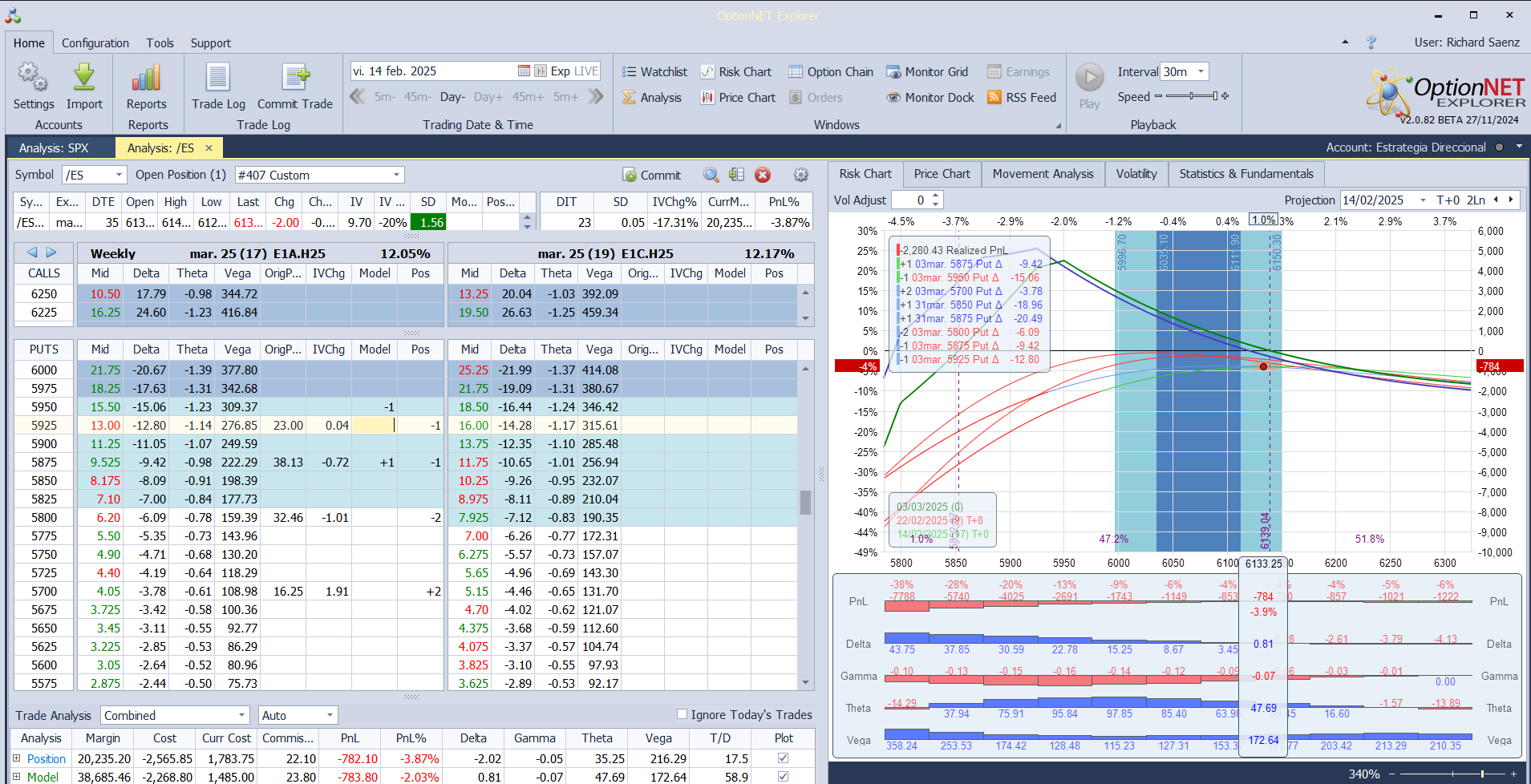This screenshot has height=784, width=1531.
Task: Open the Monitor Grid window
Action: pyautogui.click(x=926, y=72)
